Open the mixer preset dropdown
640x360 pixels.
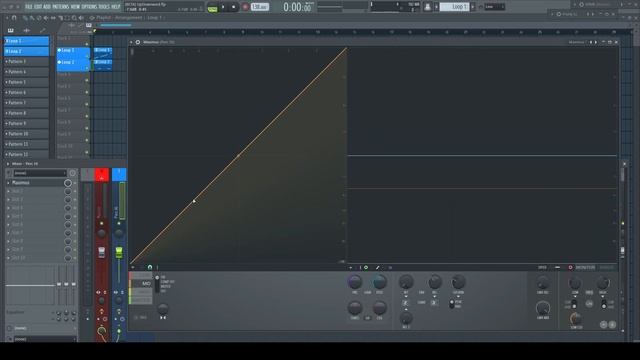[40, 173]
